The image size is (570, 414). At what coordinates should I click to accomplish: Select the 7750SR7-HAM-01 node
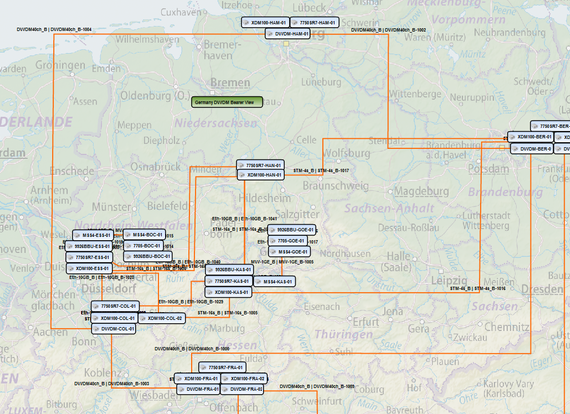[x=314, y=23]
